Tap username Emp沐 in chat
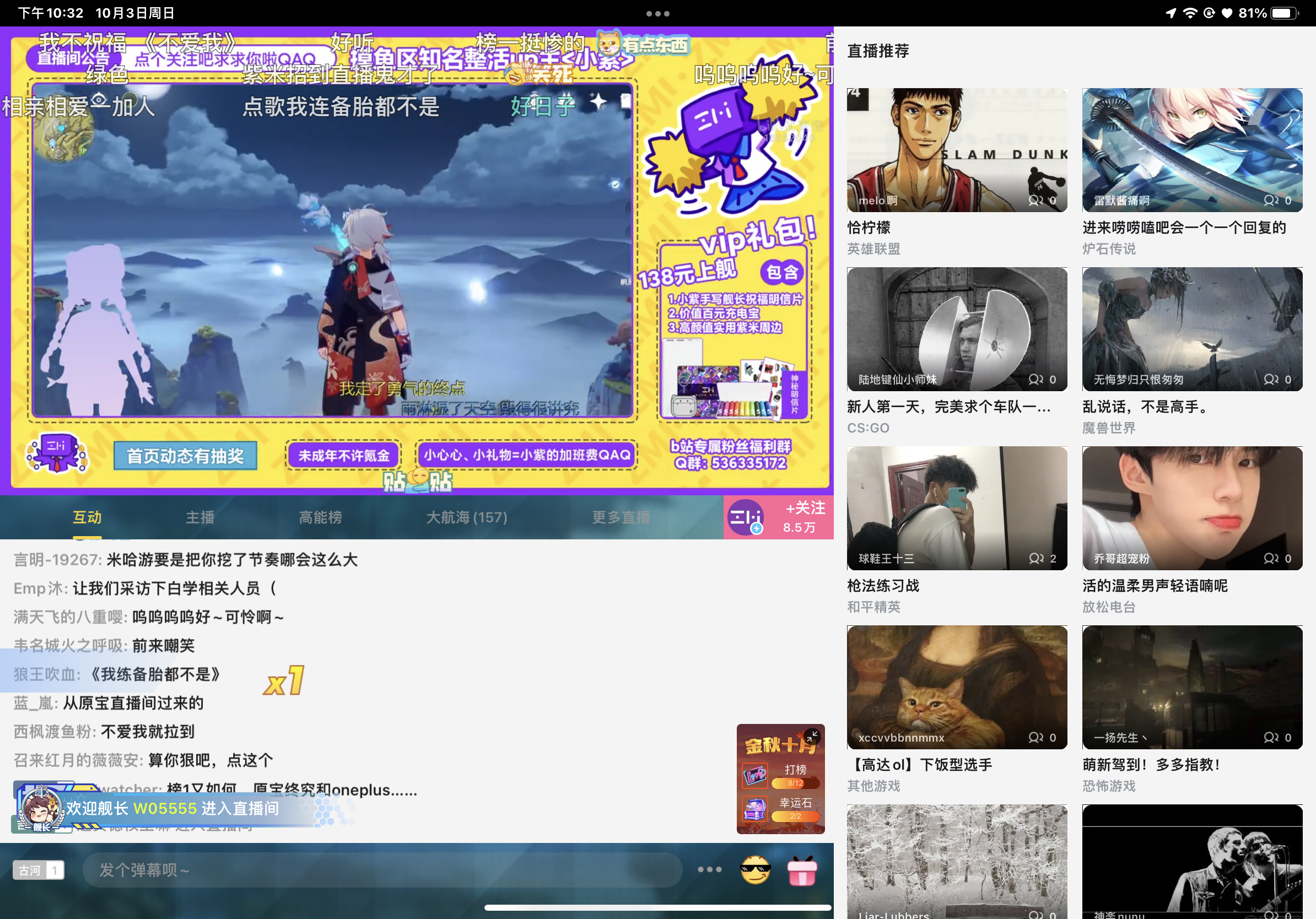The image size is (1316, 919). 41,588
